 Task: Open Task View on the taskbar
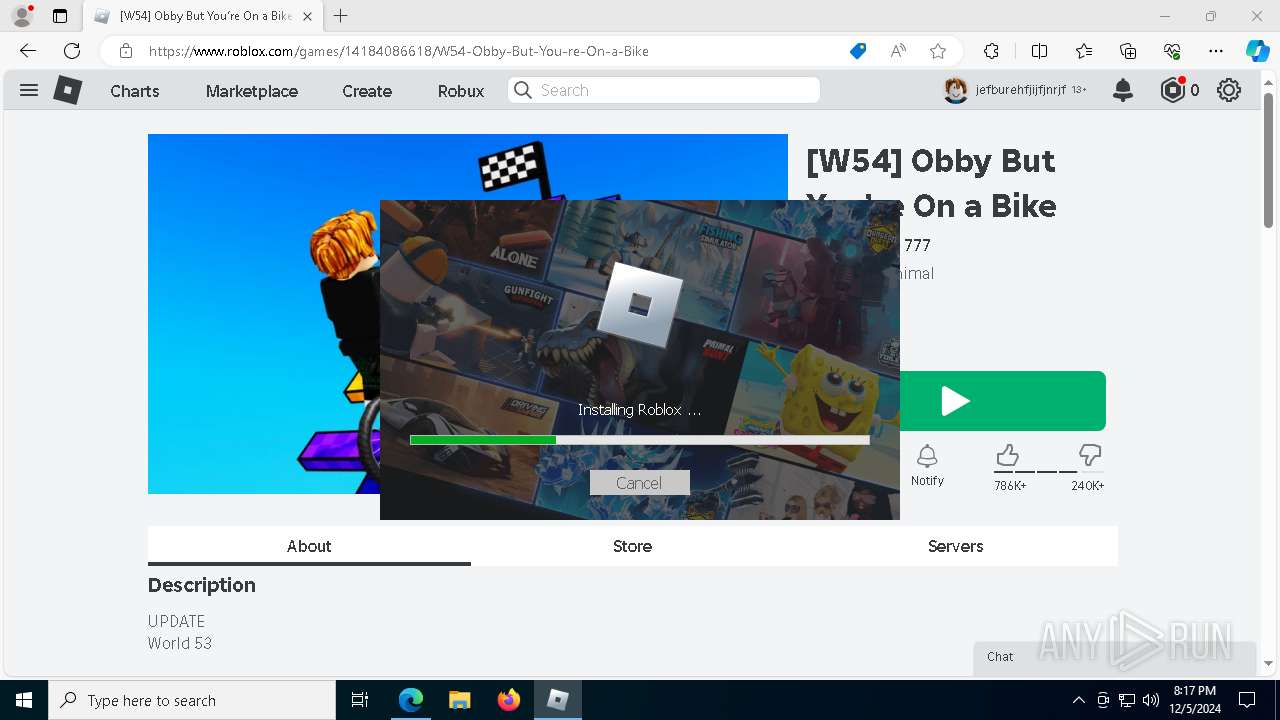[360, 700]
